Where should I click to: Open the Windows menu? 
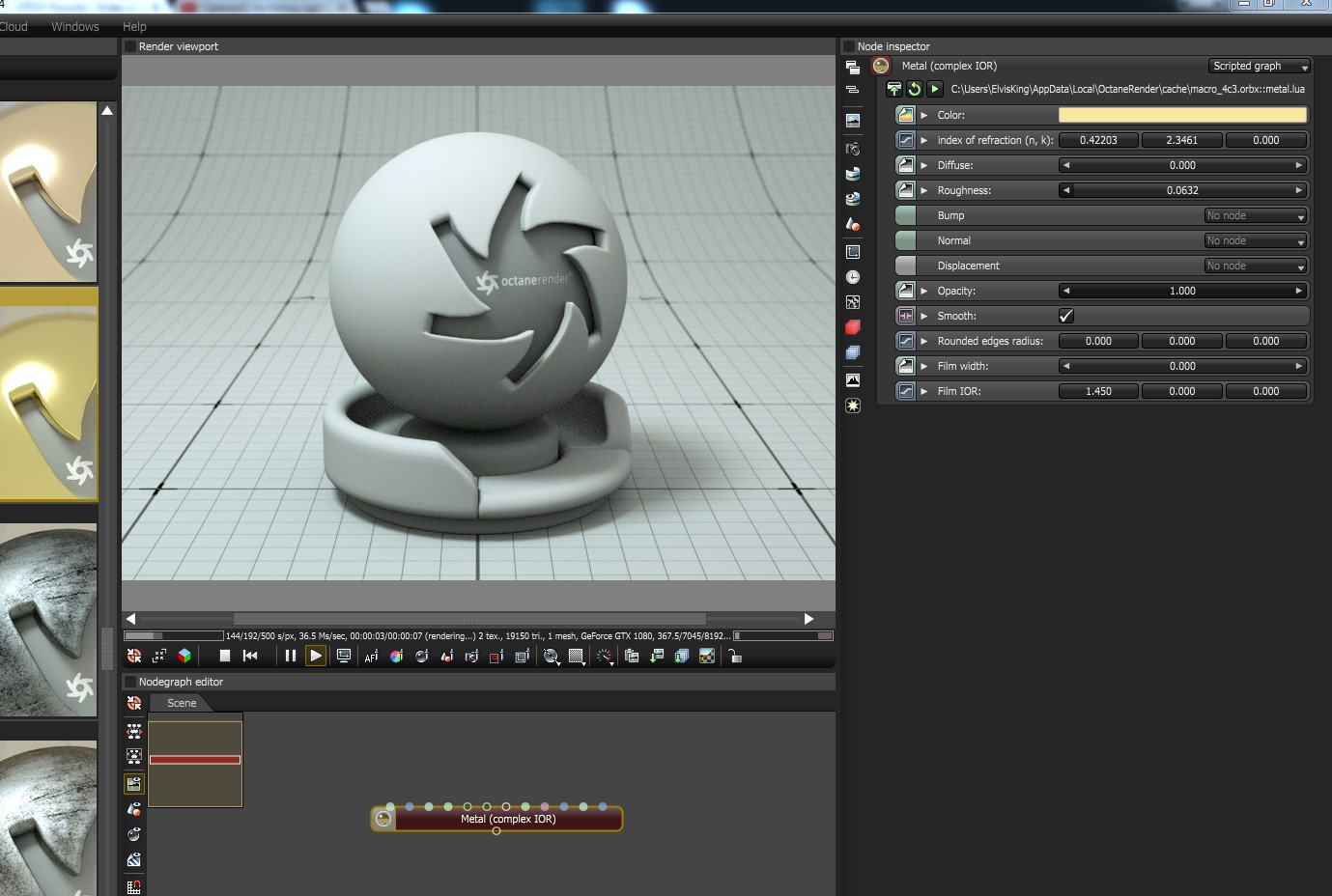tap(75, 26)
